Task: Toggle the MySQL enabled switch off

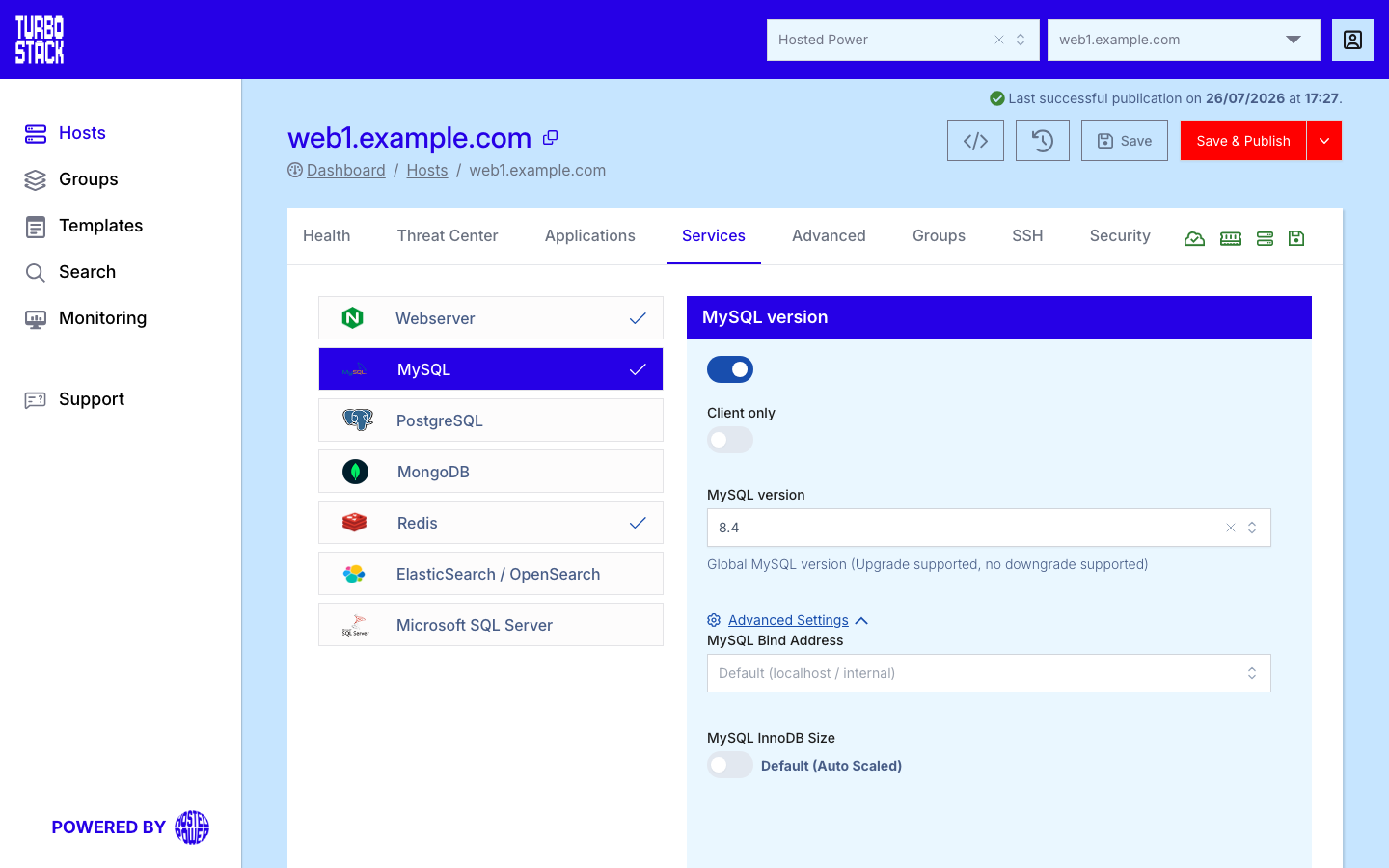Action: 730,369
